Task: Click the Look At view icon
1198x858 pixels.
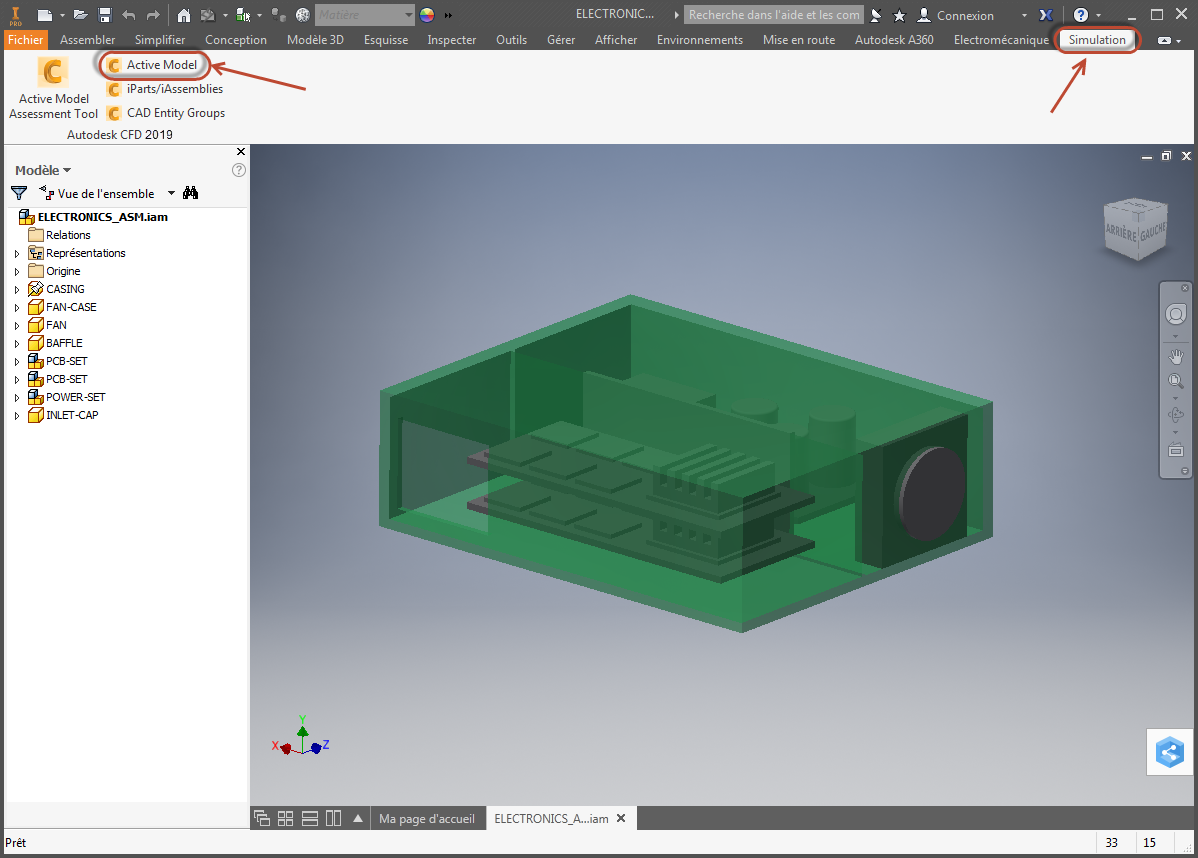Action: [1175, 450]
